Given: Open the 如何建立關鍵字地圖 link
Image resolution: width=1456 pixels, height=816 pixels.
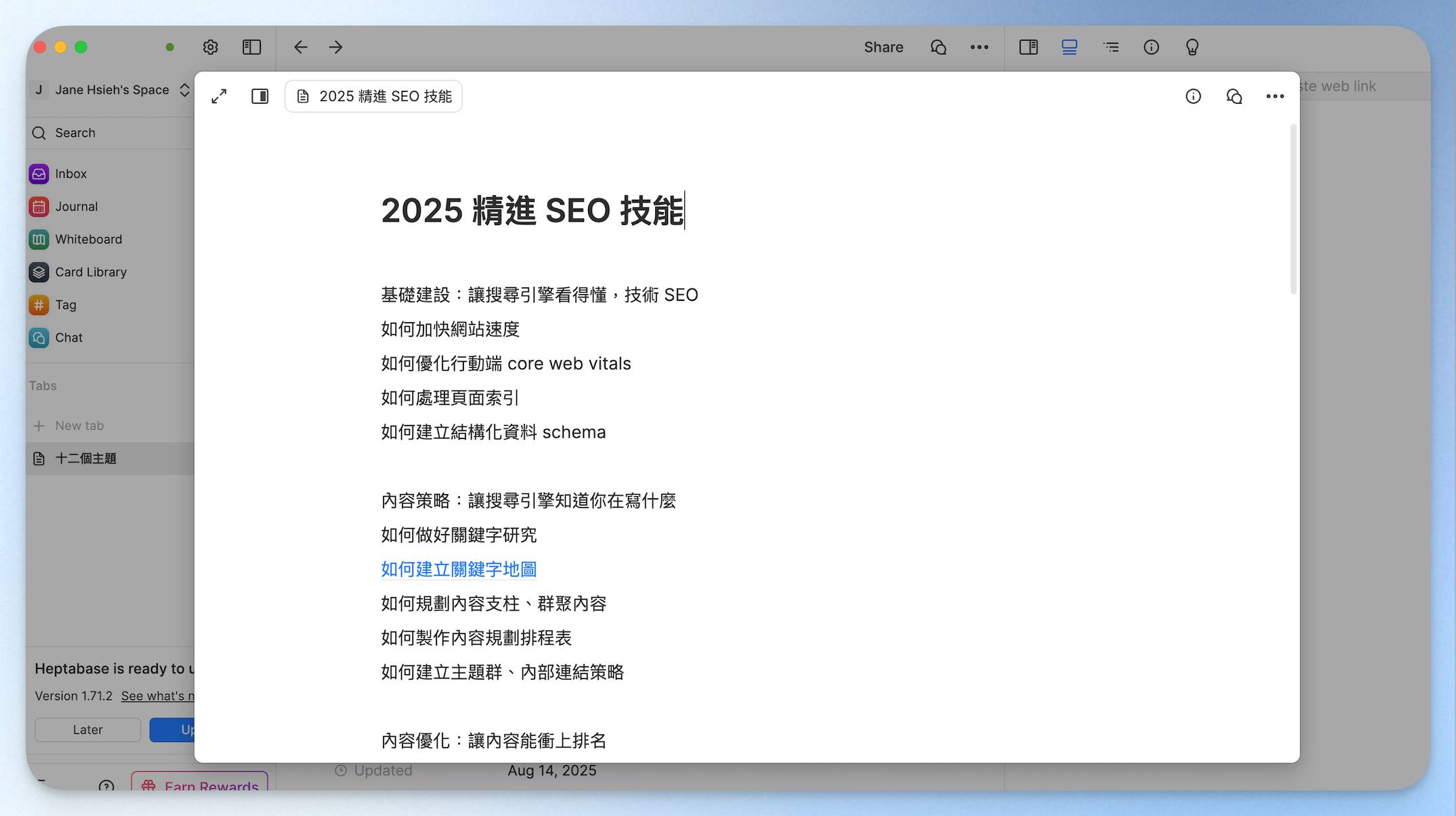Looking at the screenshot, I should click(x=458, y=569).
